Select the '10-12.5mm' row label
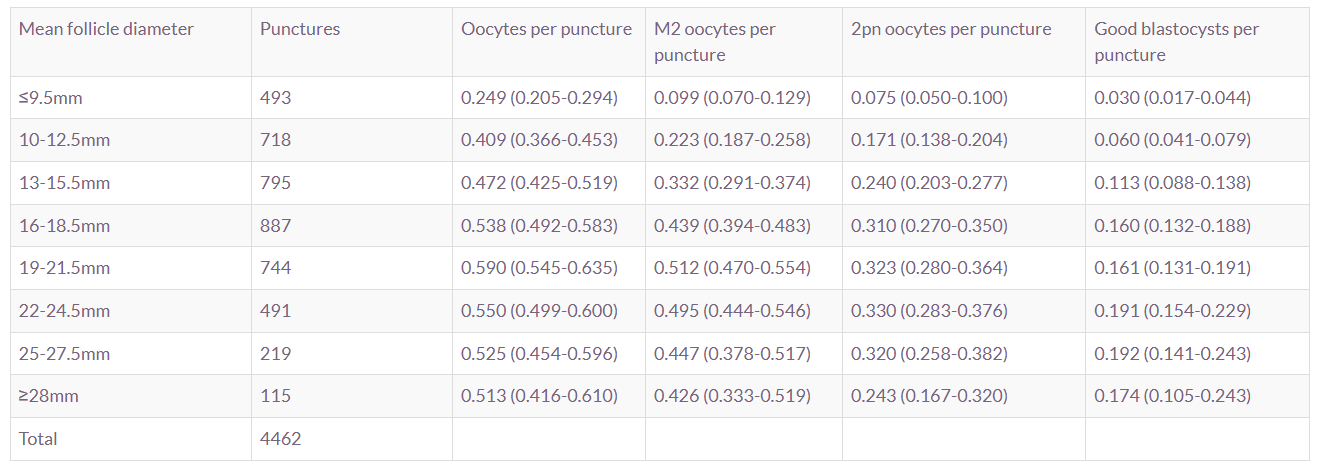 [64, 140]
